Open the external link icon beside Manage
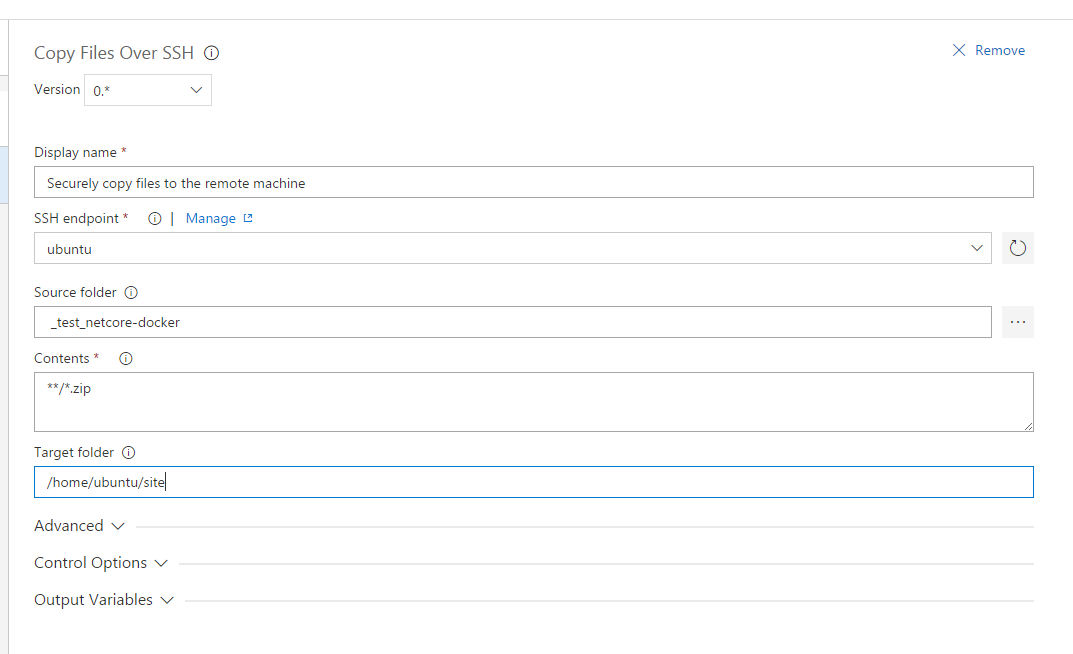The width and height of the screenshot is (1073, 654). click(x=248, y=218)
